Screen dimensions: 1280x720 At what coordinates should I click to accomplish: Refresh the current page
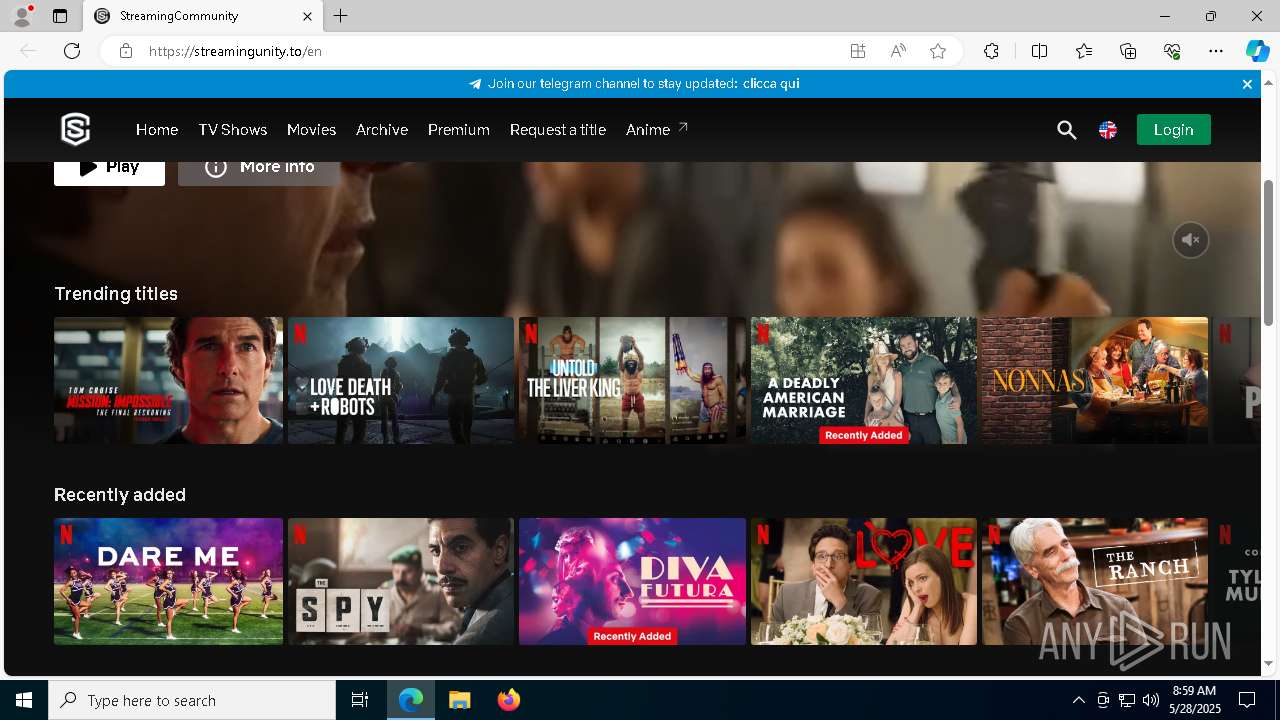tap(72, 51)
